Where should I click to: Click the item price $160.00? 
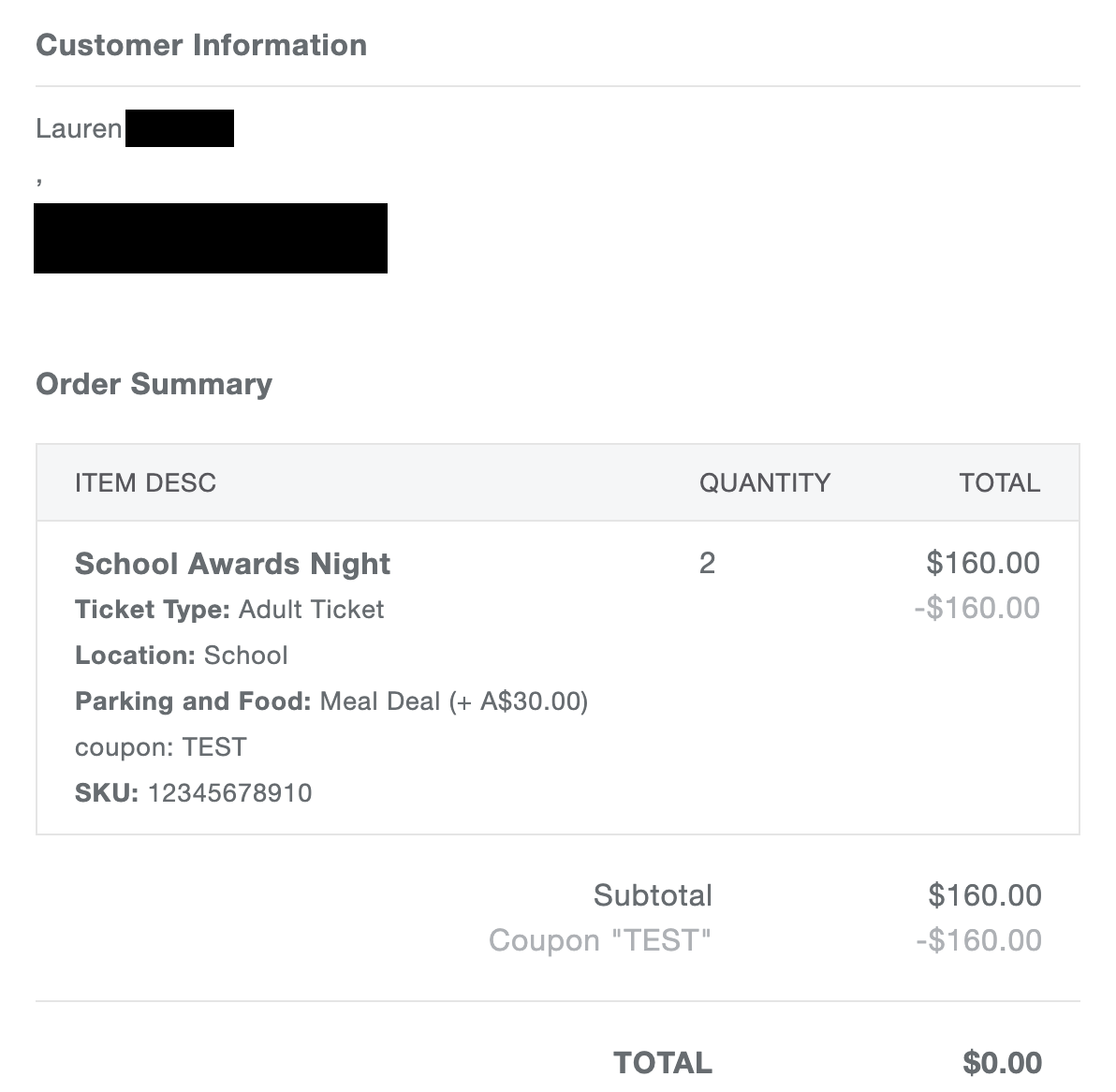(x=983, y=563)
